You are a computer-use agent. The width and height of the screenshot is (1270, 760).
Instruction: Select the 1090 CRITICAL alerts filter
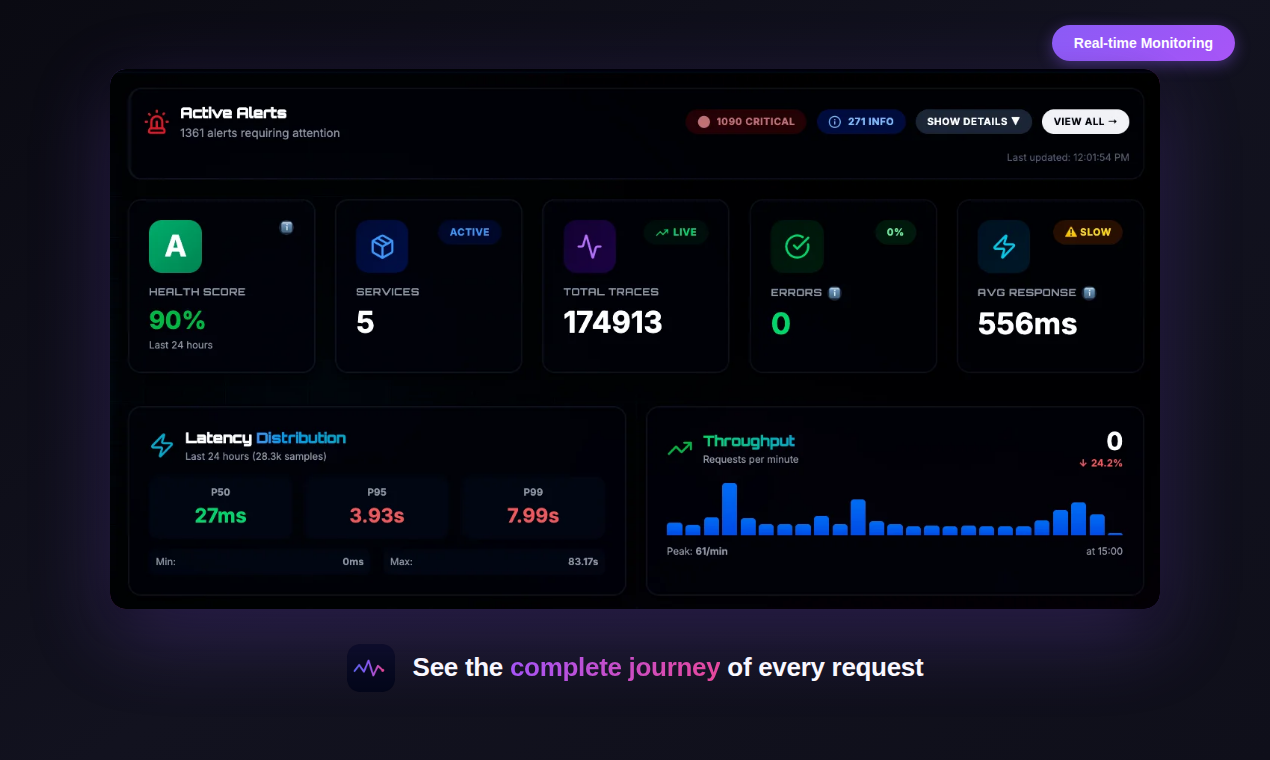click(746, 121)
